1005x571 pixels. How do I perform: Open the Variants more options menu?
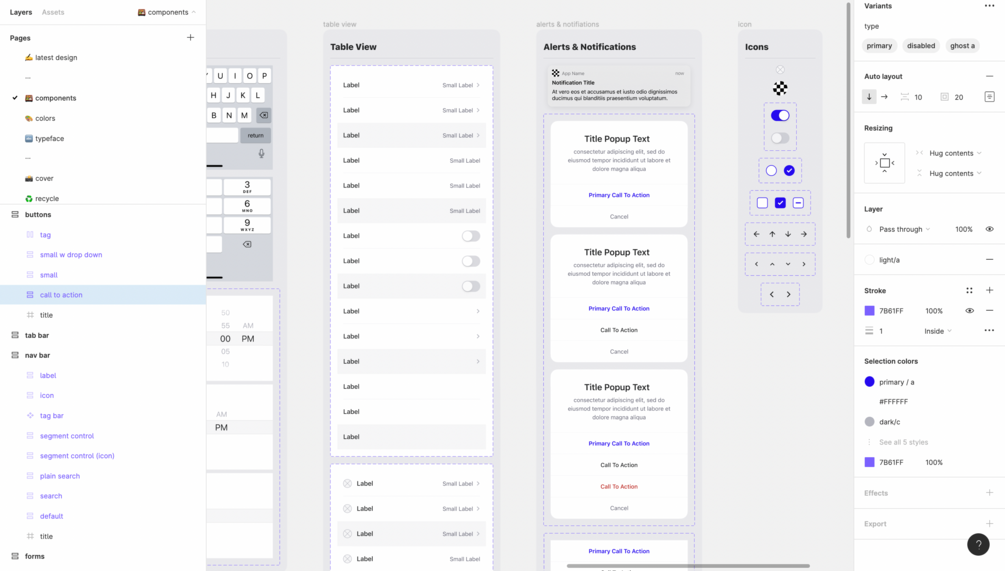coord(989,6)
